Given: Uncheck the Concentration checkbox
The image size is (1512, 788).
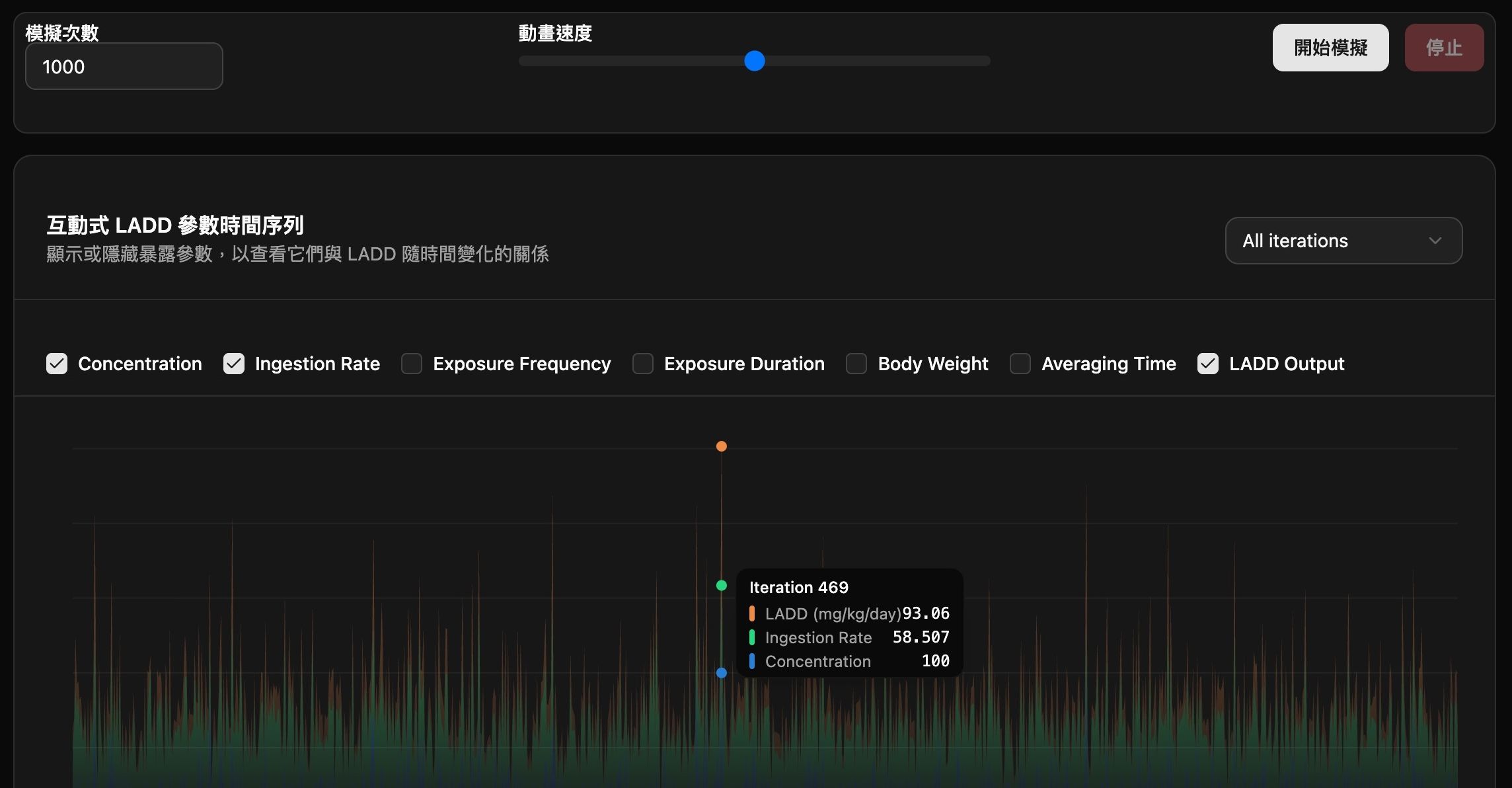Looking at the screenshot, I should tap(57, 364).
